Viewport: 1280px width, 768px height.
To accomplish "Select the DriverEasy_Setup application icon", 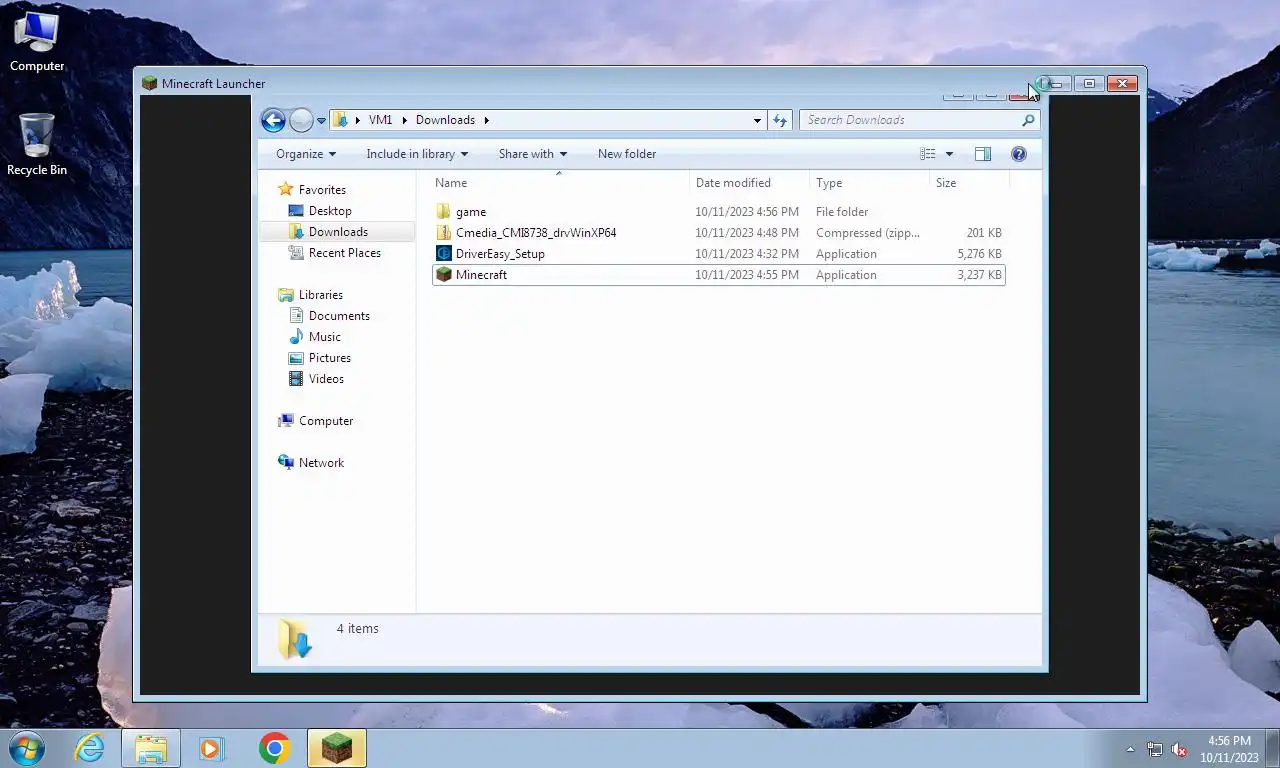I will [x=444, y=254].
